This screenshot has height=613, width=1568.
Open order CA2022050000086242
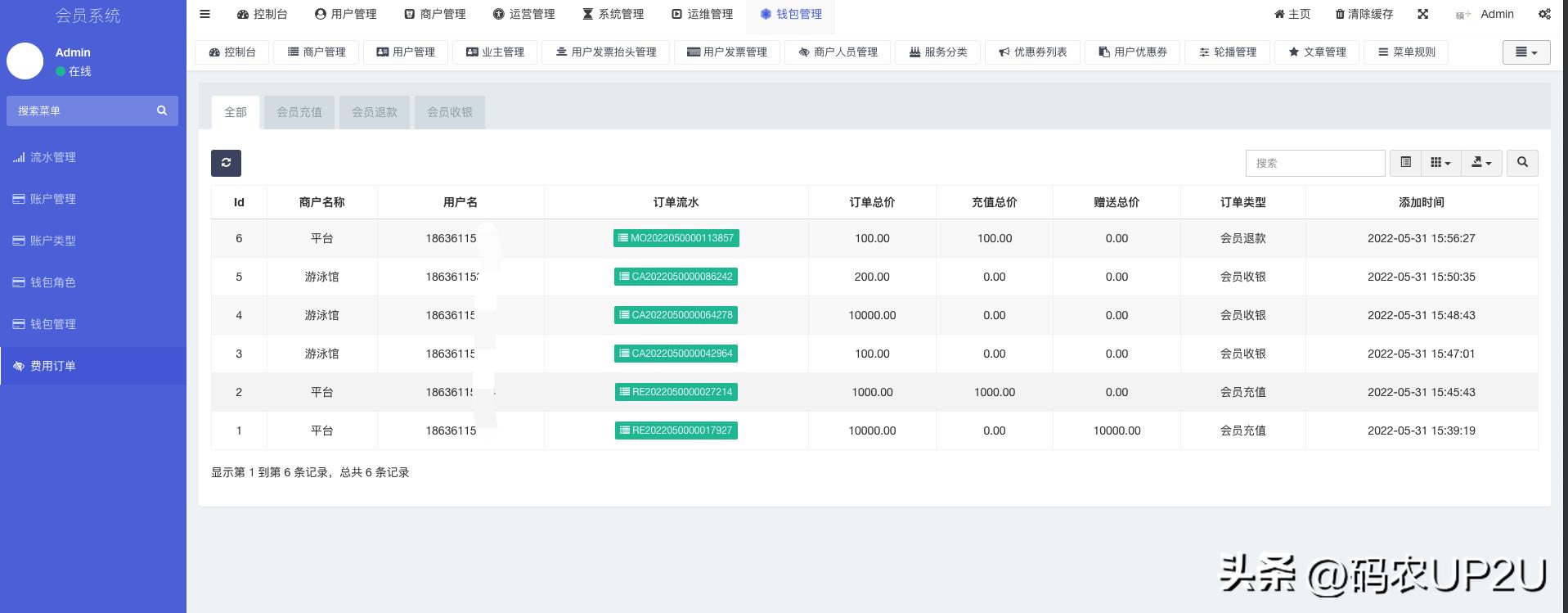click(x=676, y=277)
